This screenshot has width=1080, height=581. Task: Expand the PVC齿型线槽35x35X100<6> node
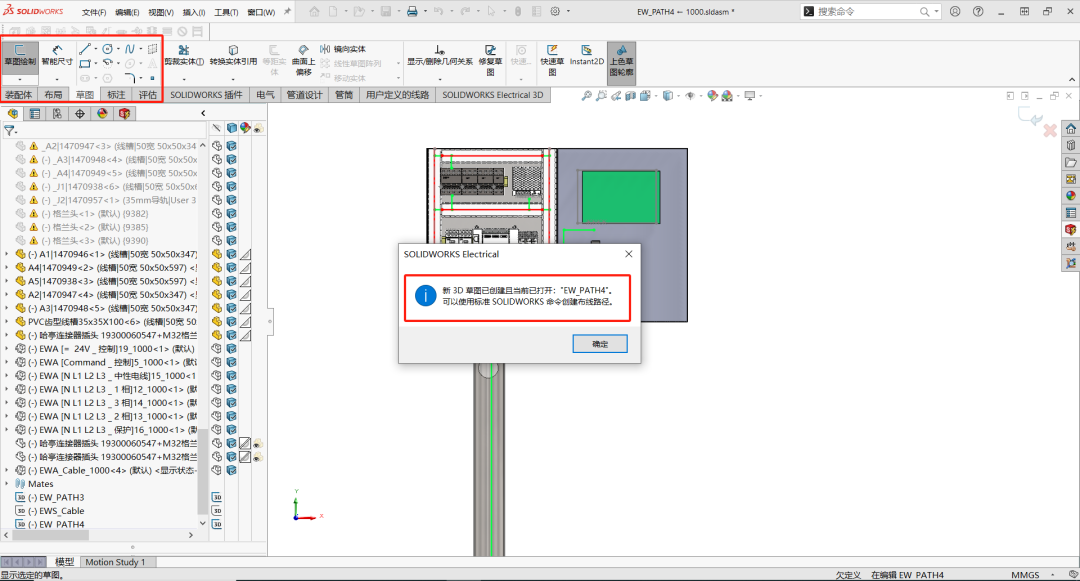pos(7,321)
